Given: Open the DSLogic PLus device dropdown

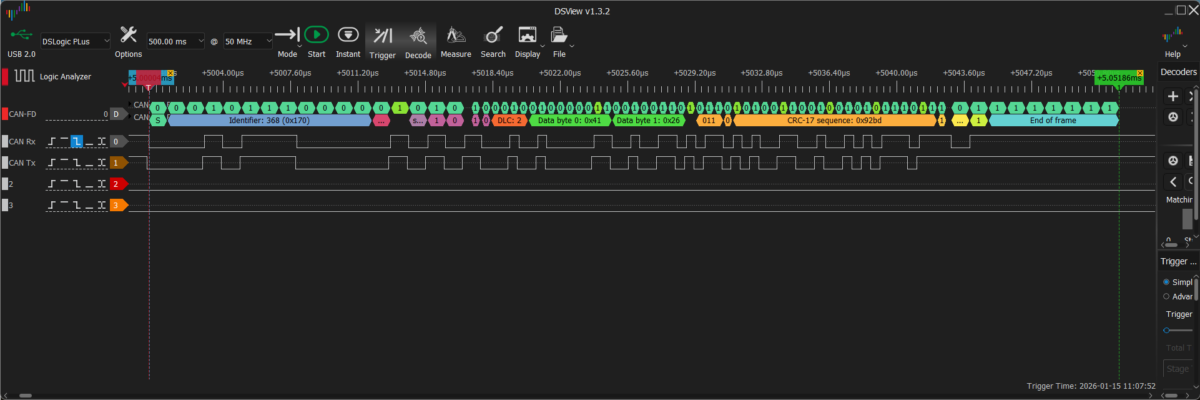Looking at the screenshot, I should point(90,42).
